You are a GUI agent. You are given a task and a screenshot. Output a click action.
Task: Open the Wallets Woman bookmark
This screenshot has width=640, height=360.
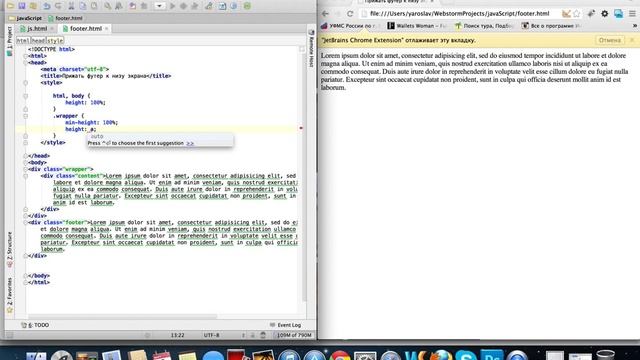pos(416,26)
